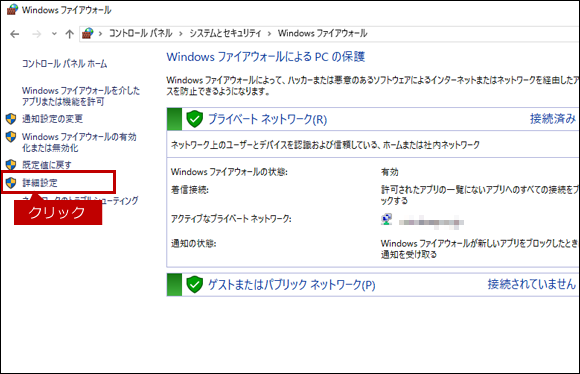Open アプリまたは機能を許可 link

pyautogui.click(x=81, y=96)
